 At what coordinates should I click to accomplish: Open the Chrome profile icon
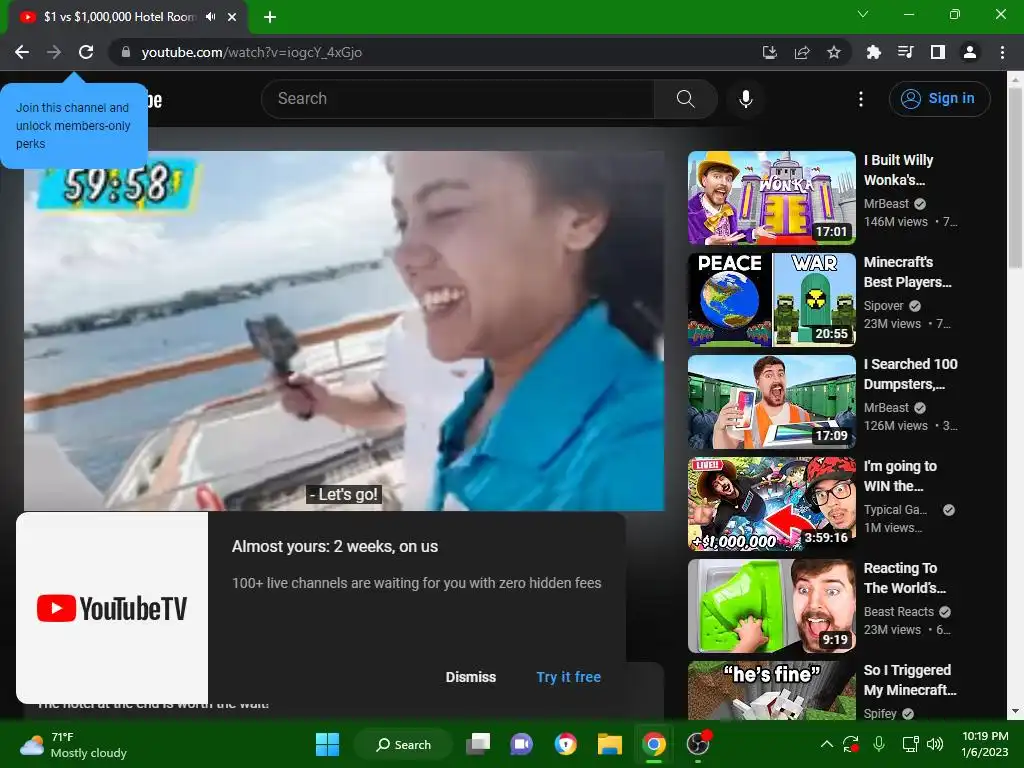click(x=970, y=52)
